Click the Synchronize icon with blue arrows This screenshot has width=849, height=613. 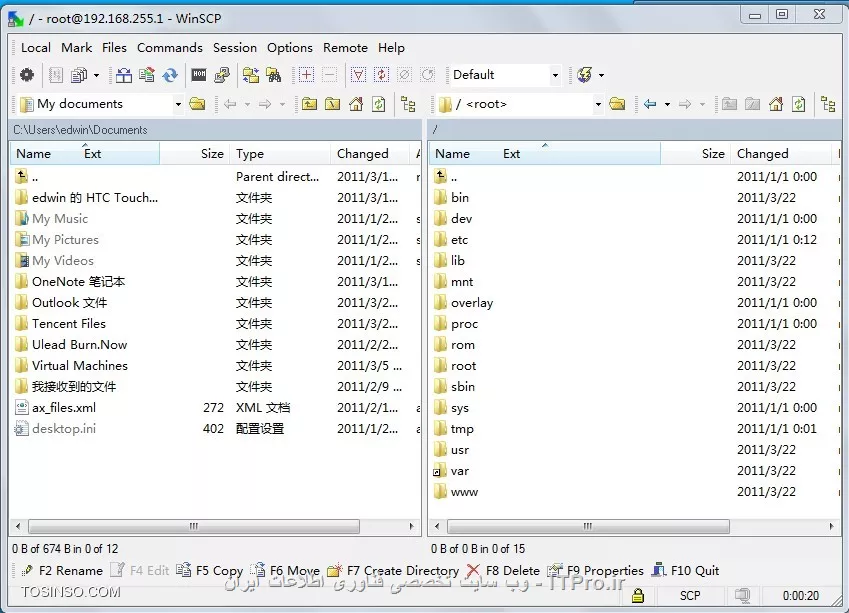point(170,75)
